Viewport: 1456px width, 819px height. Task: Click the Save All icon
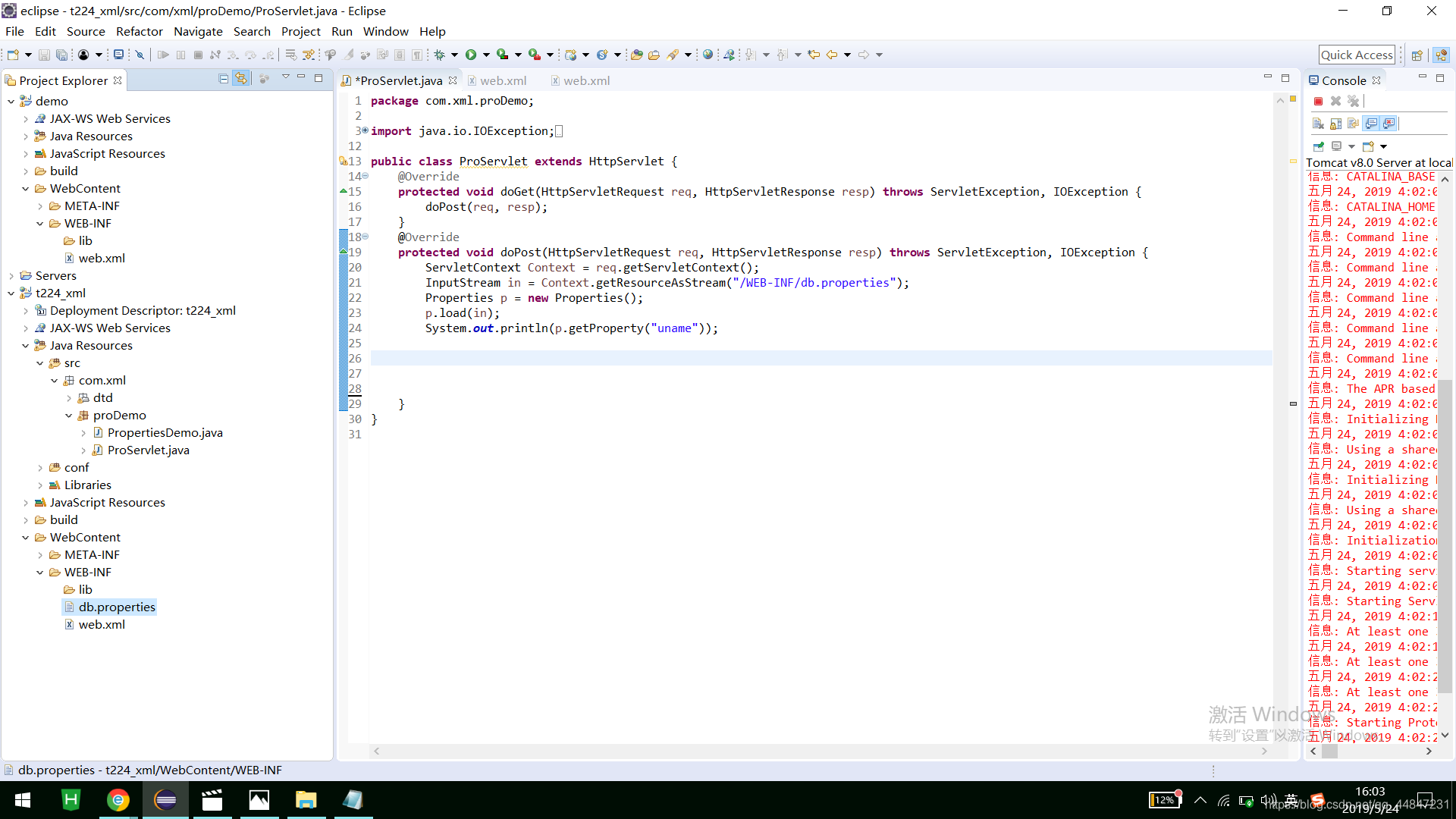61,55
